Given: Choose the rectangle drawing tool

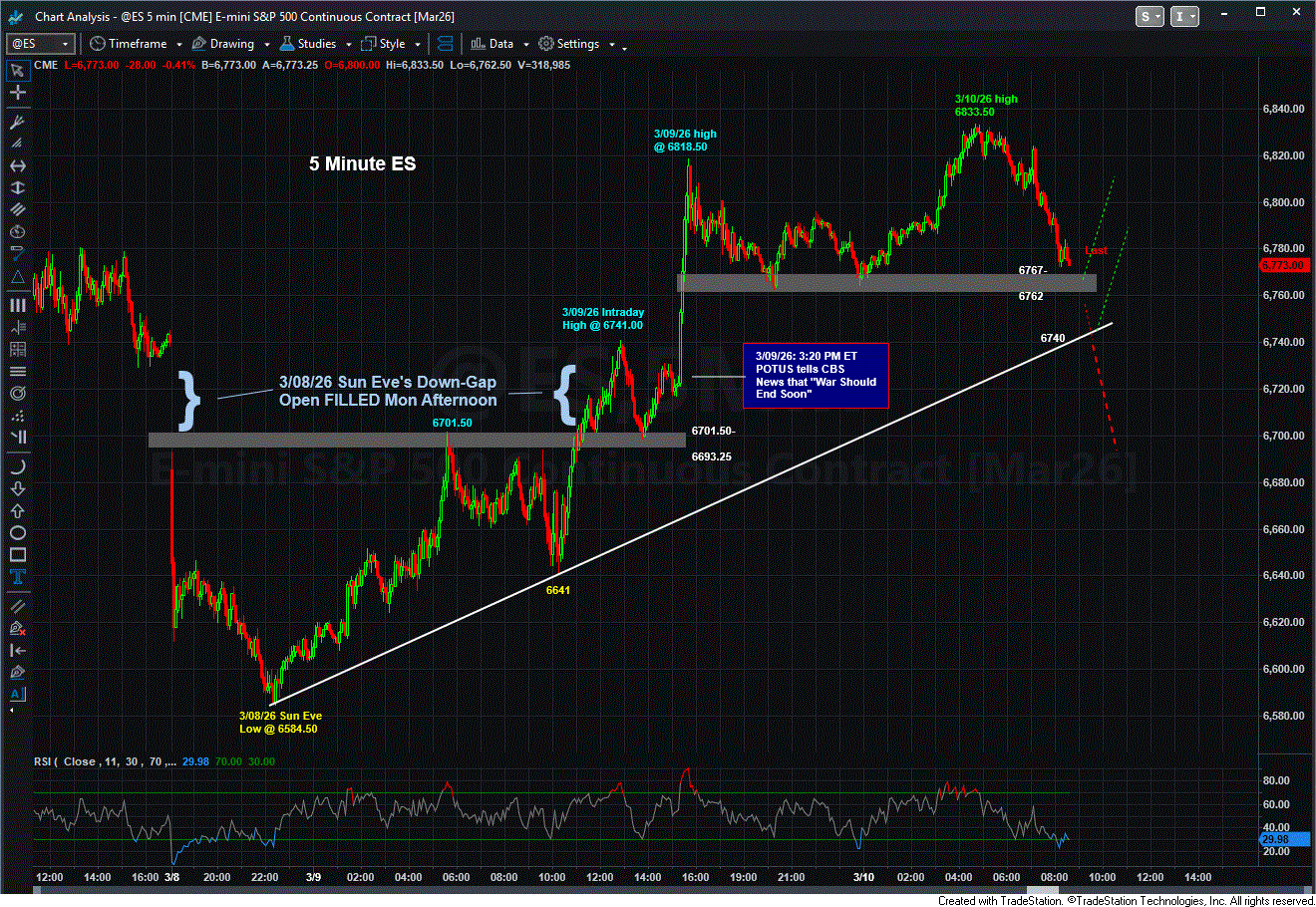Looking at the screenshot, I should [x=17, y=555].
